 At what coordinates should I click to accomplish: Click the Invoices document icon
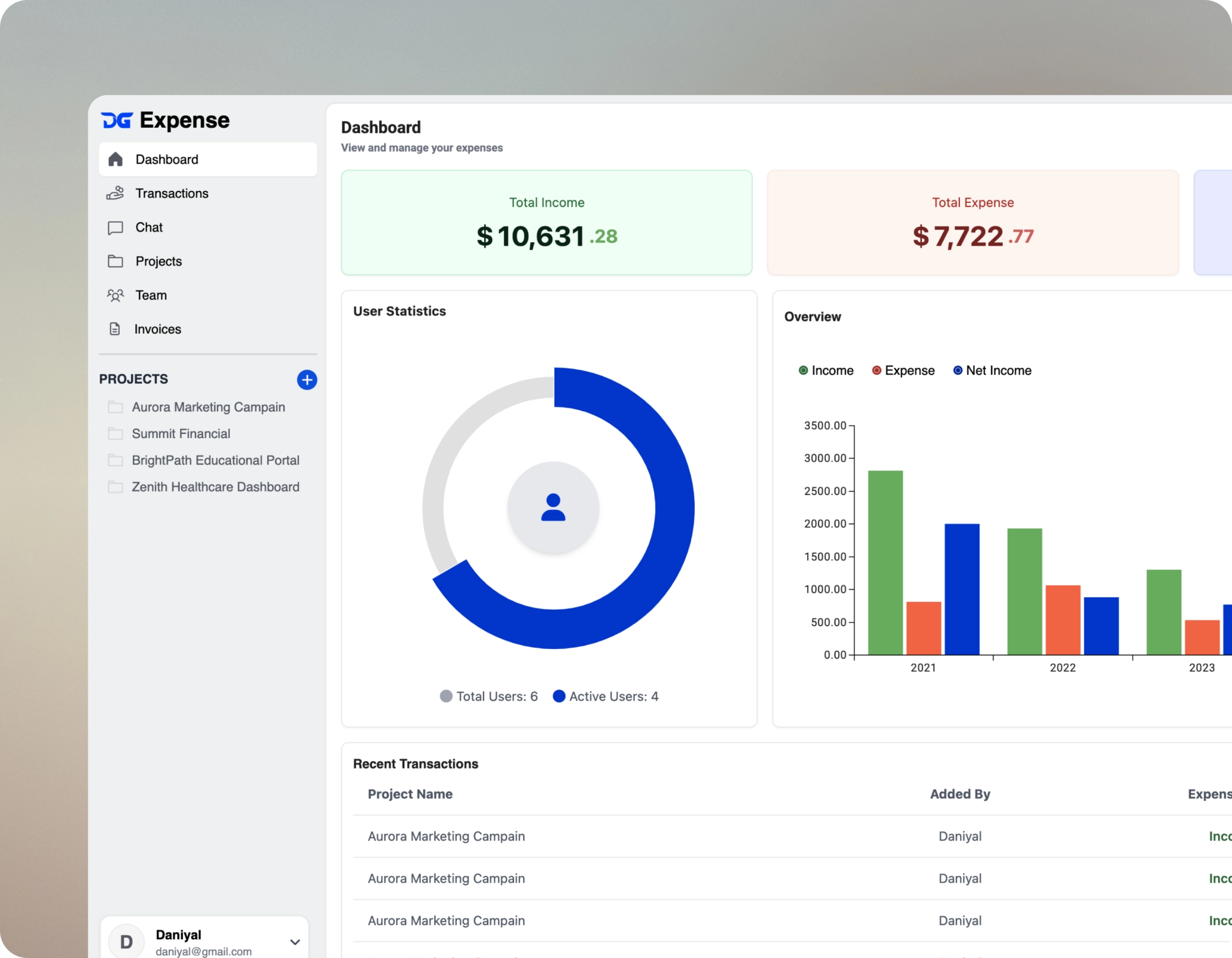[x=115, y=329]
